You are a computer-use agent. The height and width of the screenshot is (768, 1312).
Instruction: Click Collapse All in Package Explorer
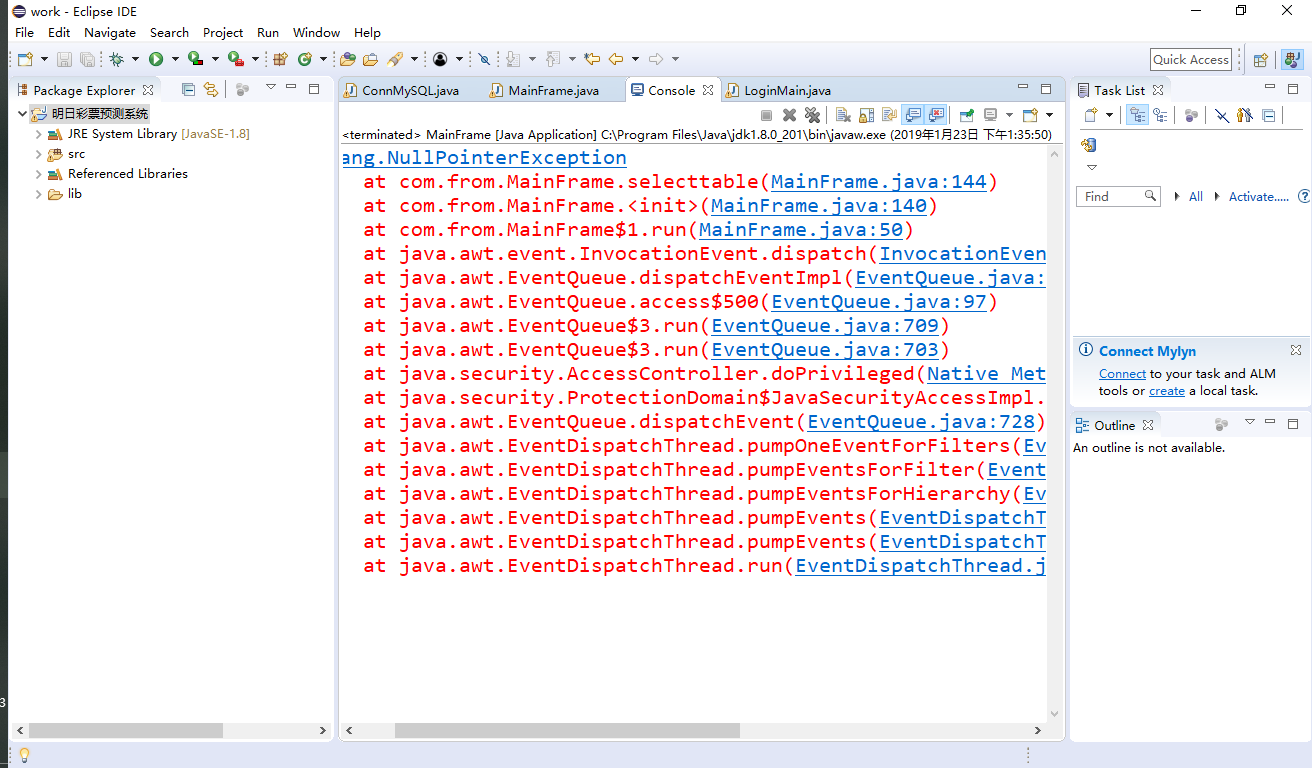pos(188,89)
